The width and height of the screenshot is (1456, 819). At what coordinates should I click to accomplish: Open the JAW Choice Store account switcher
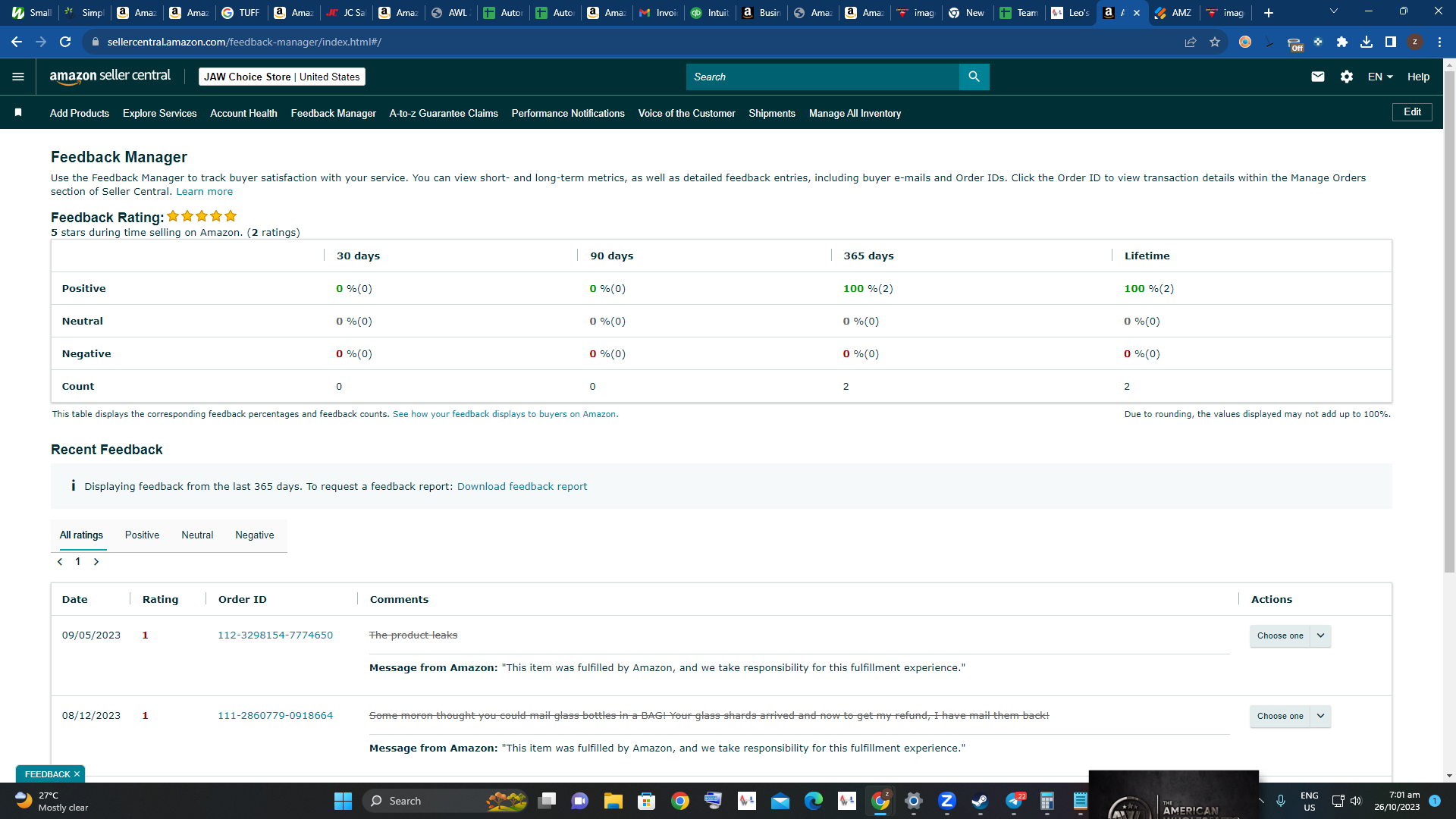281,77
